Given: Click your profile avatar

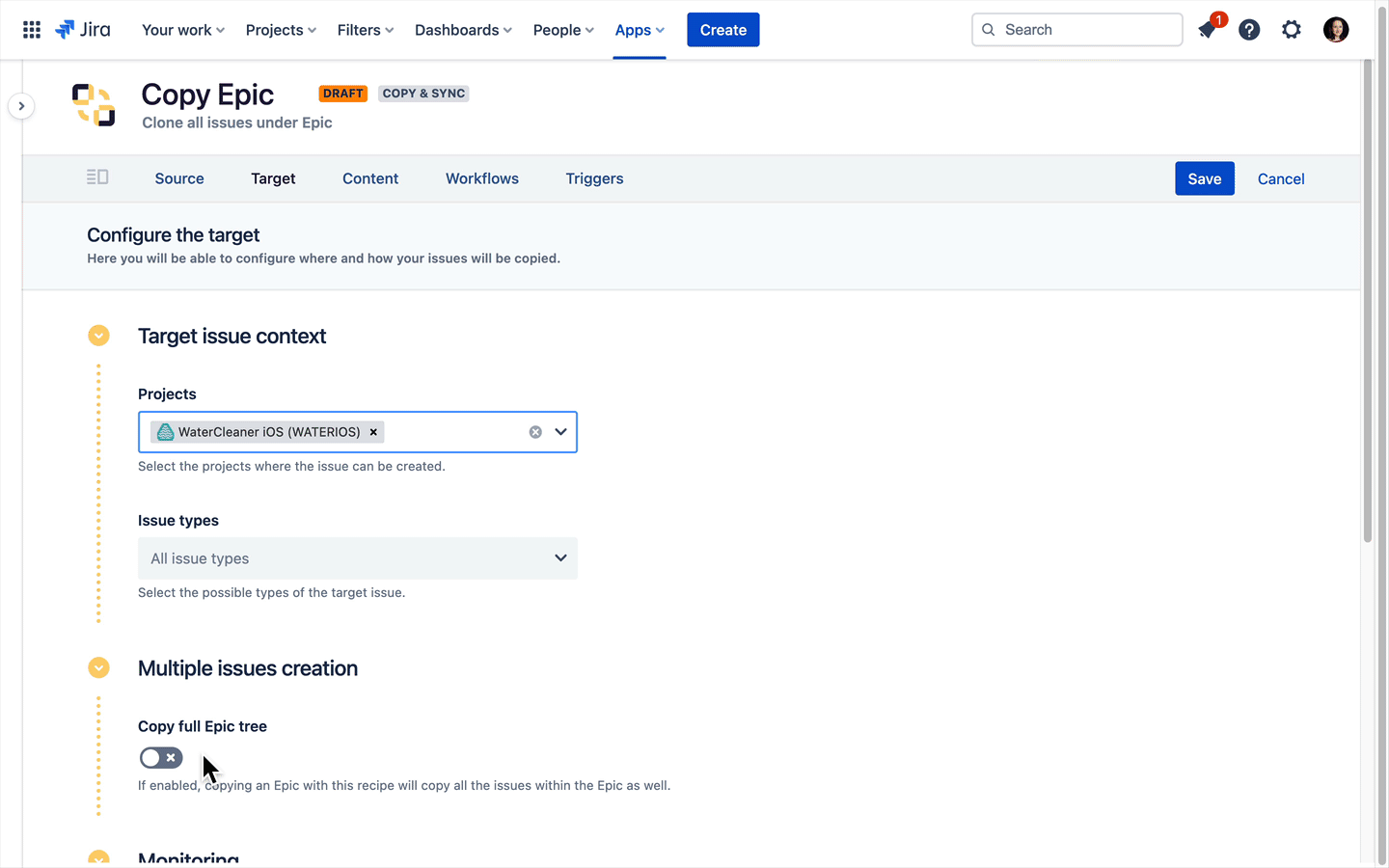Looking at the screenshot, I should point(1336,29).
